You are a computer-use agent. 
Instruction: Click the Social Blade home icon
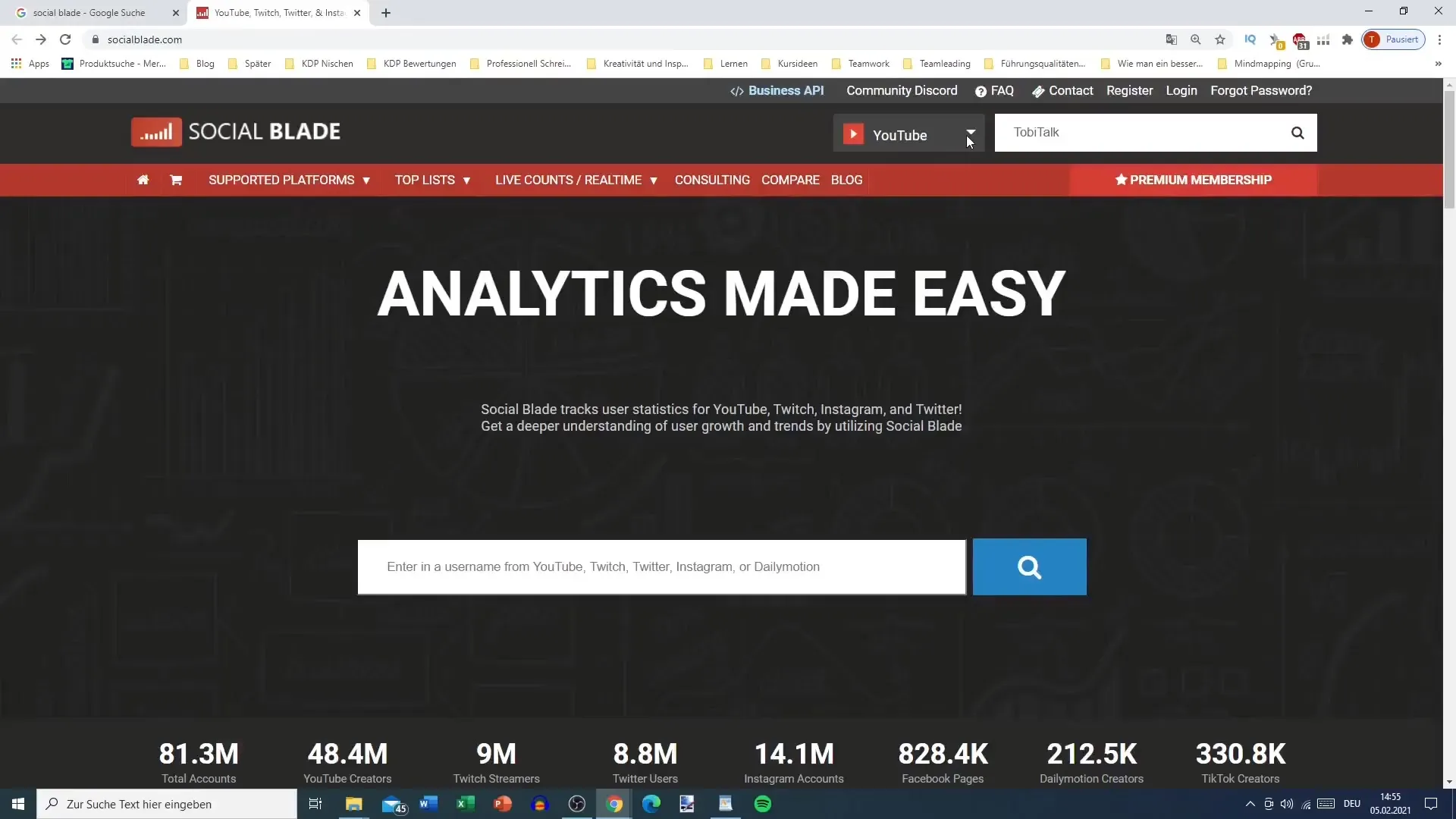click(x=143, y=180)
